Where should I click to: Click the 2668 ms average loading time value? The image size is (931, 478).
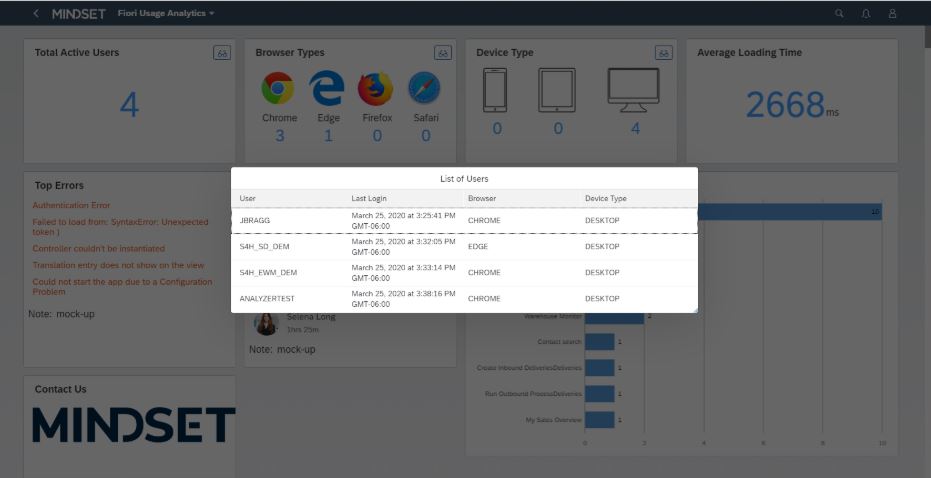click(792, 105)
